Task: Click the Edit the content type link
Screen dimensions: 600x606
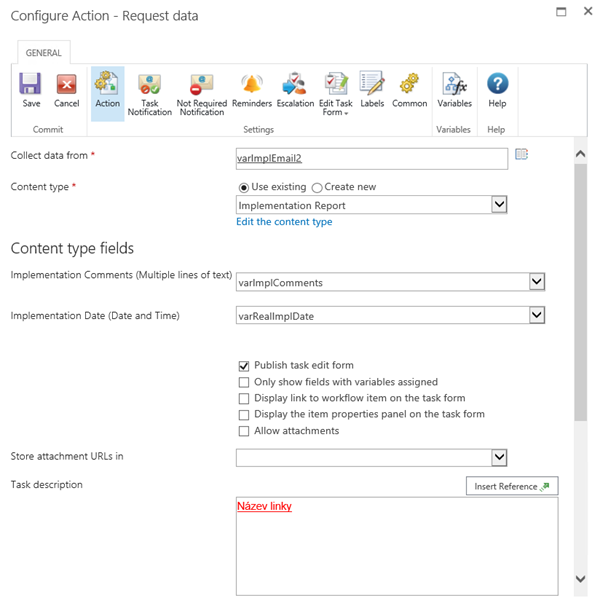Action: pyautogui.click(x=284, y=222)
